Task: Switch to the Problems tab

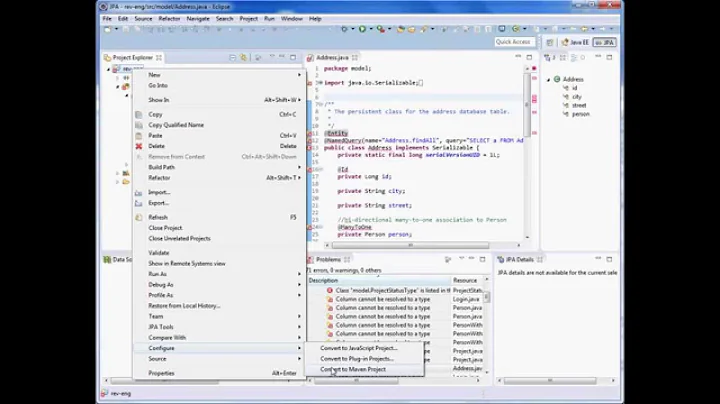Action: [x=328, y=260]
